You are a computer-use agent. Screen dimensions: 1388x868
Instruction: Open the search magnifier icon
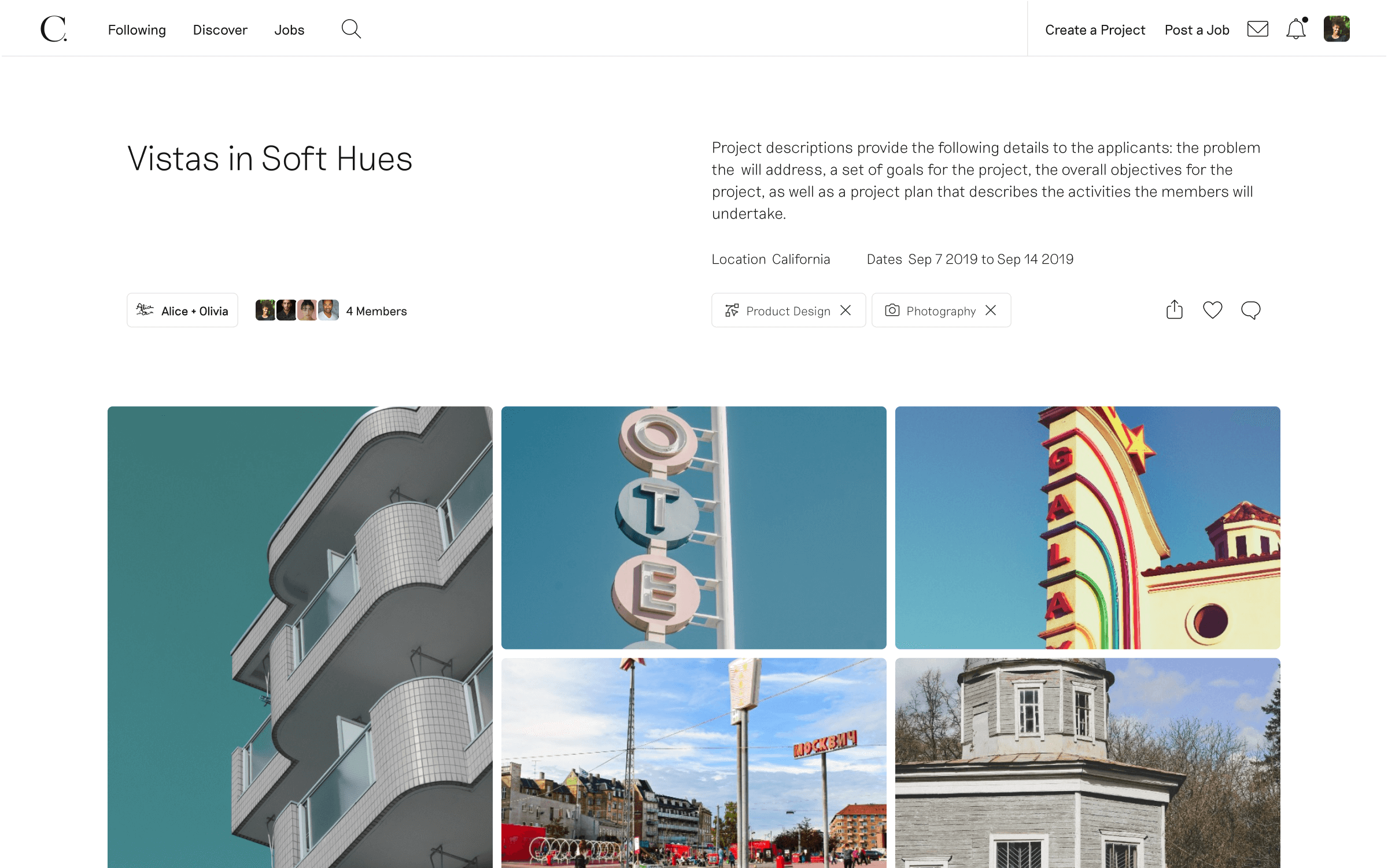[351, 29]
